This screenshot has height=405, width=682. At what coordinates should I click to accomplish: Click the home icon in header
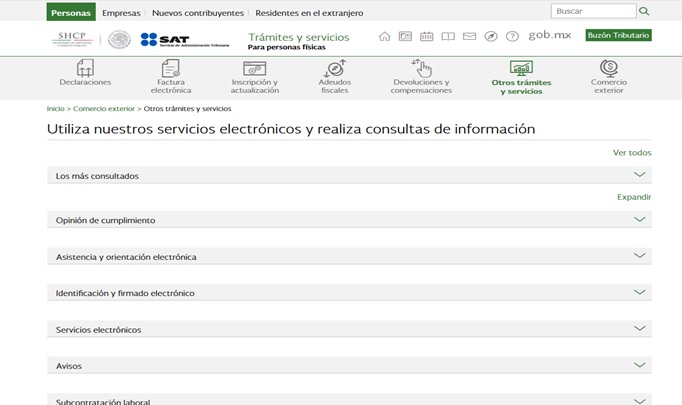click(385, 36)
